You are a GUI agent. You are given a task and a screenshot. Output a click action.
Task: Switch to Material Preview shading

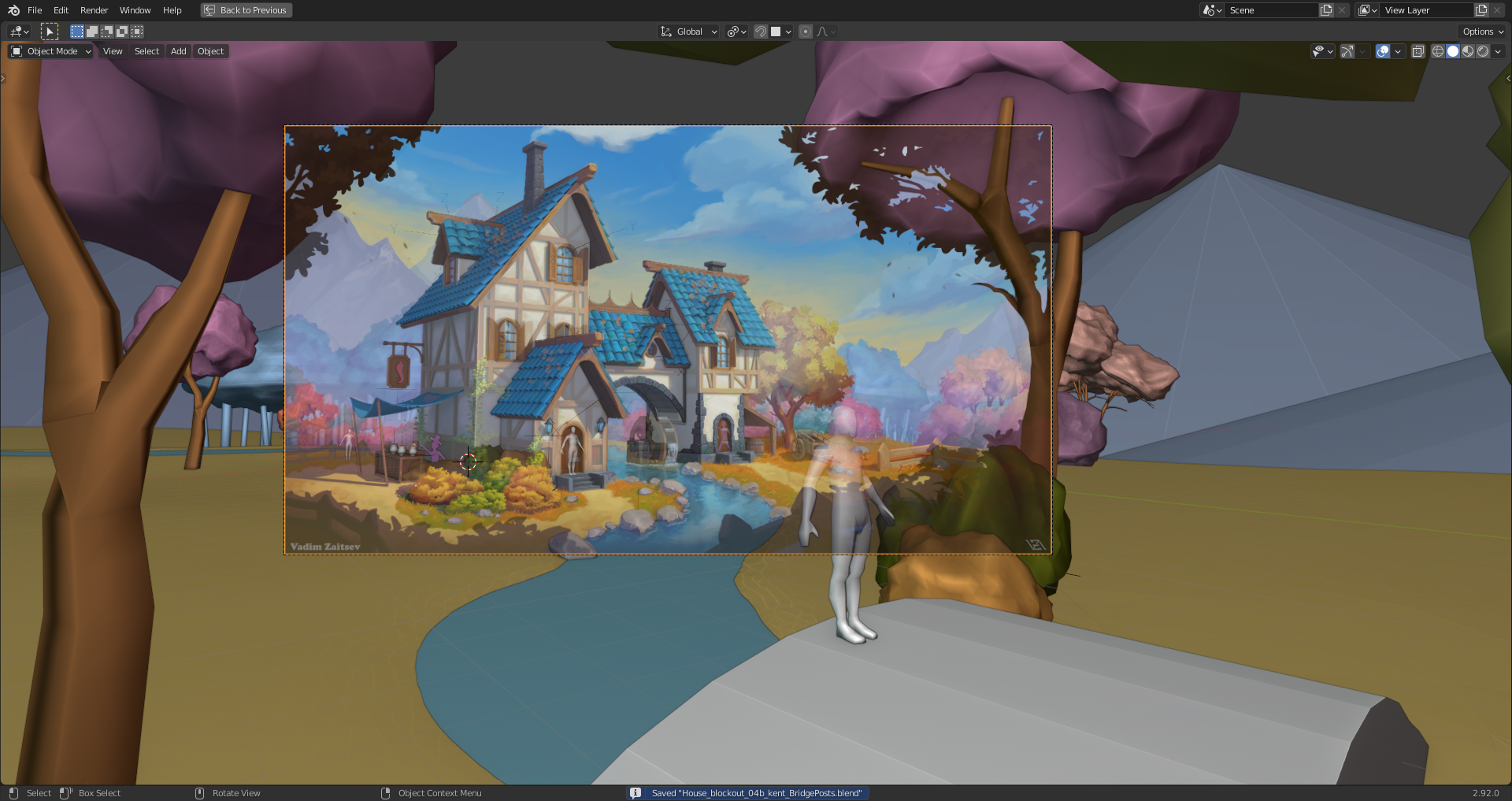pos(1468,51)
